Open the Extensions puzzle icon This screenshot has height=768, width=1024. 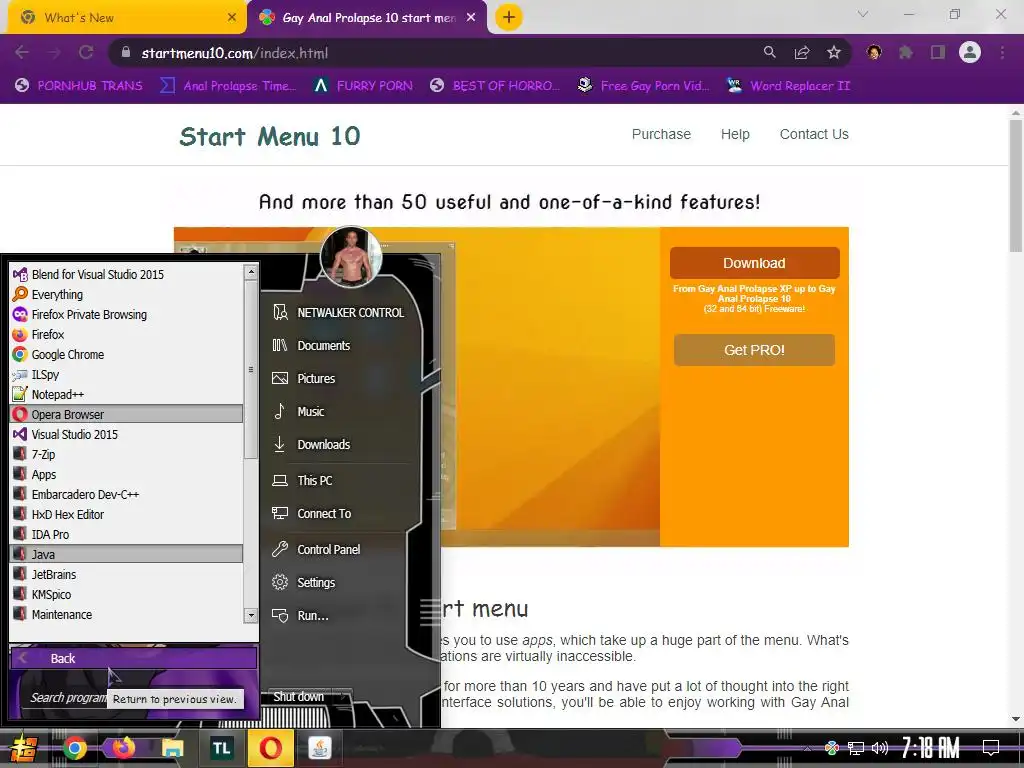(906, 52)
